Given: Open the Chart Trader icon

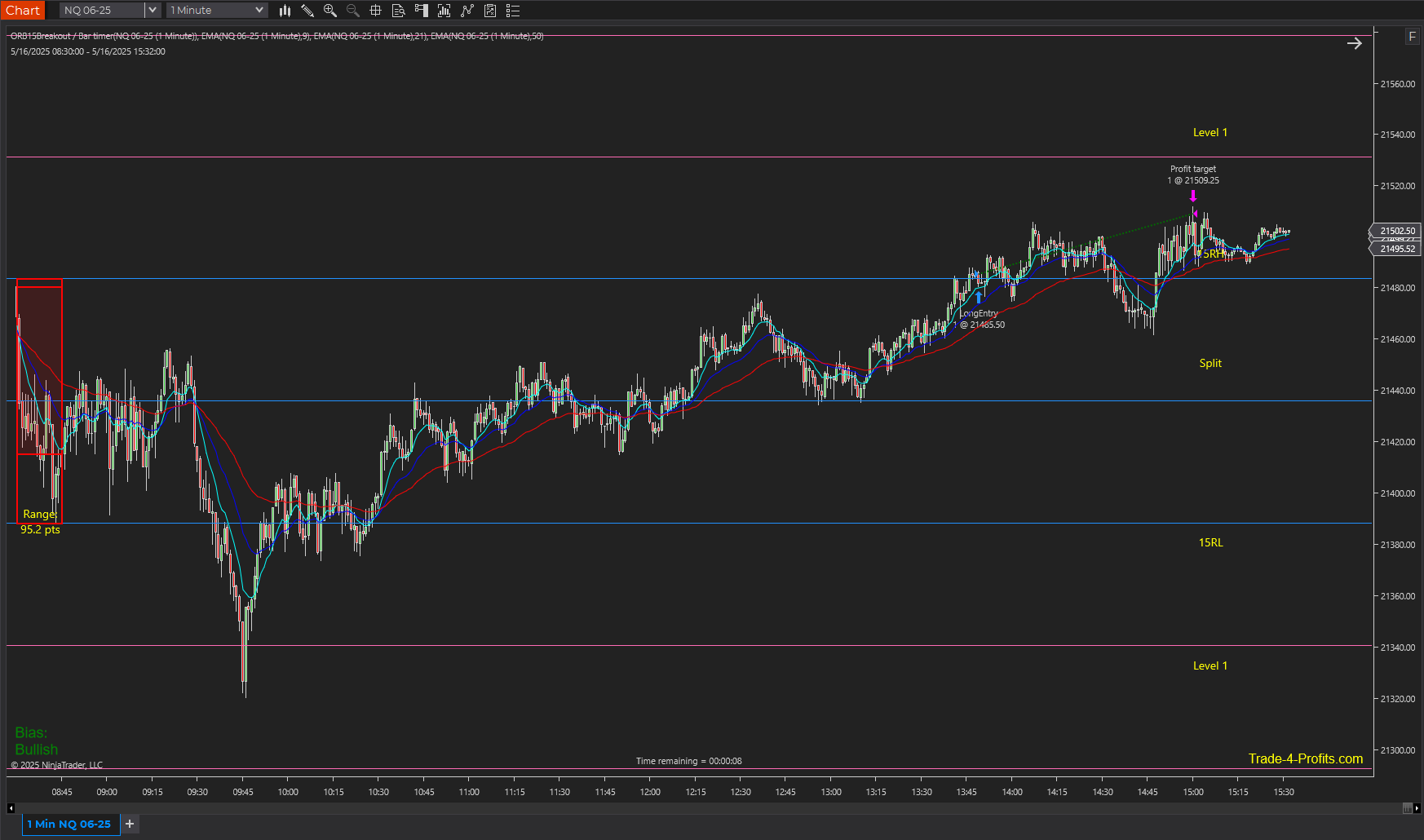Looking at the screenshot, I should (x=422, y=11).
